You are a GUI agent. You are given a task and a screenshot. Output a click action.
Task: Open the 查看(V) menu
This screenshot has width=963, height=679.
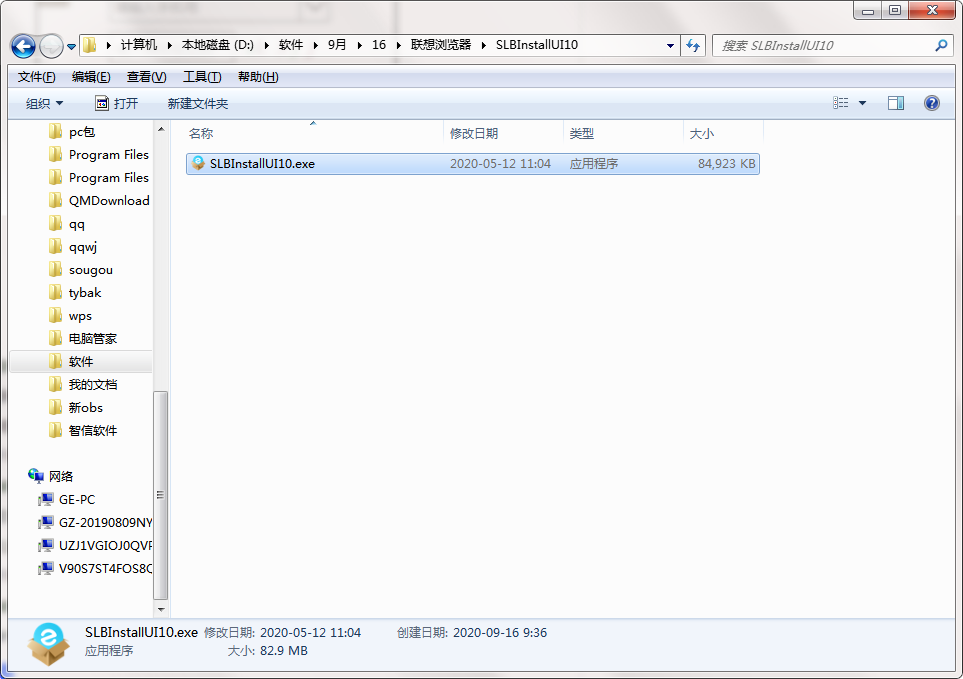coord(146,77)
